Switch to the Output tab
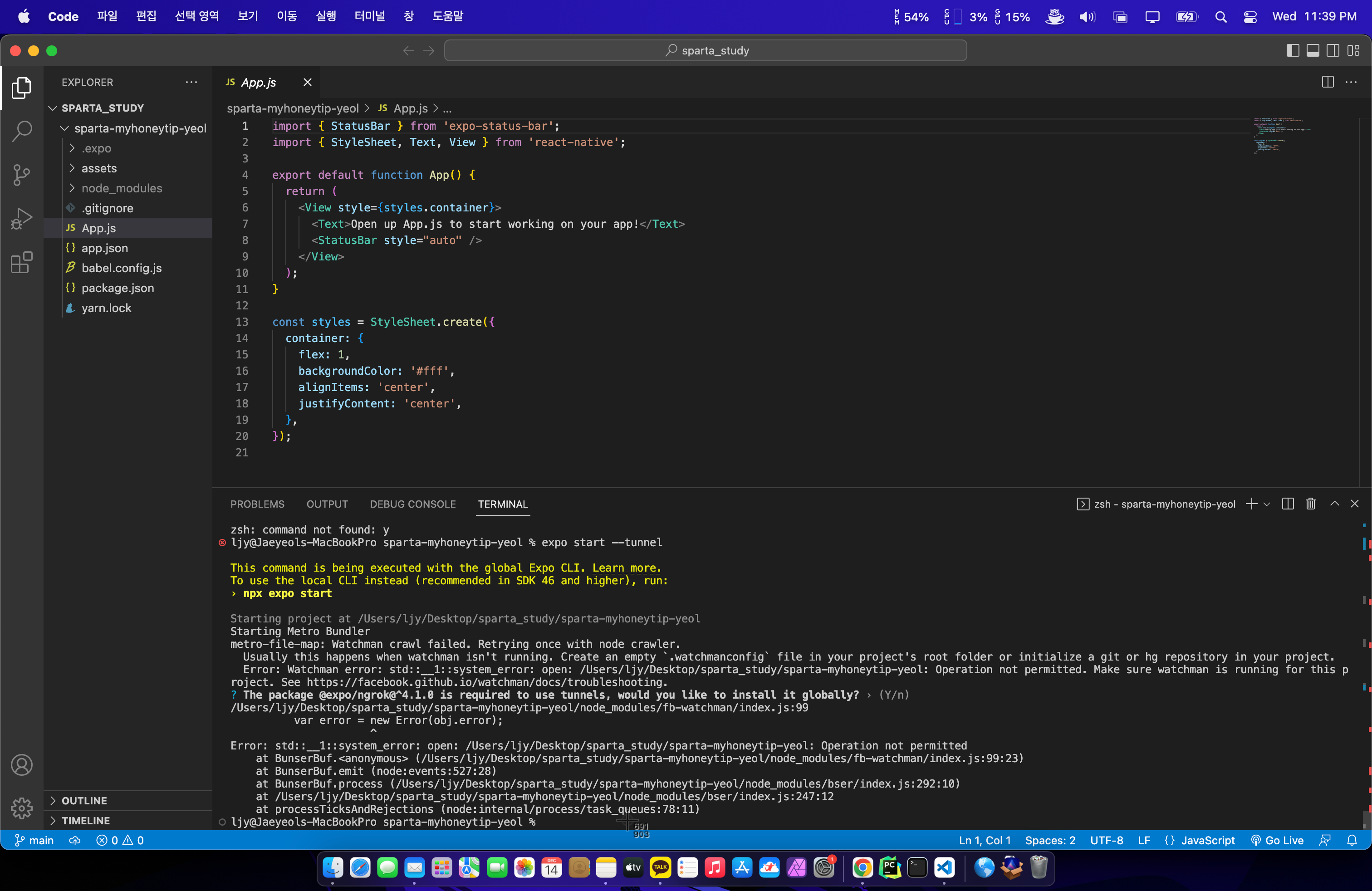The width and height of the screenshot is (1372, 891). (327, 504)
